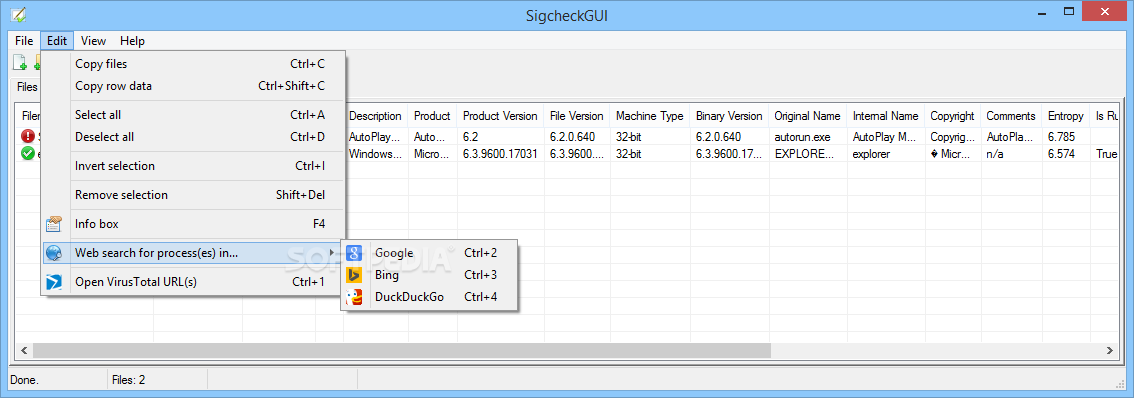Click the entropy value '6.574'

(x=1061, y=153)
